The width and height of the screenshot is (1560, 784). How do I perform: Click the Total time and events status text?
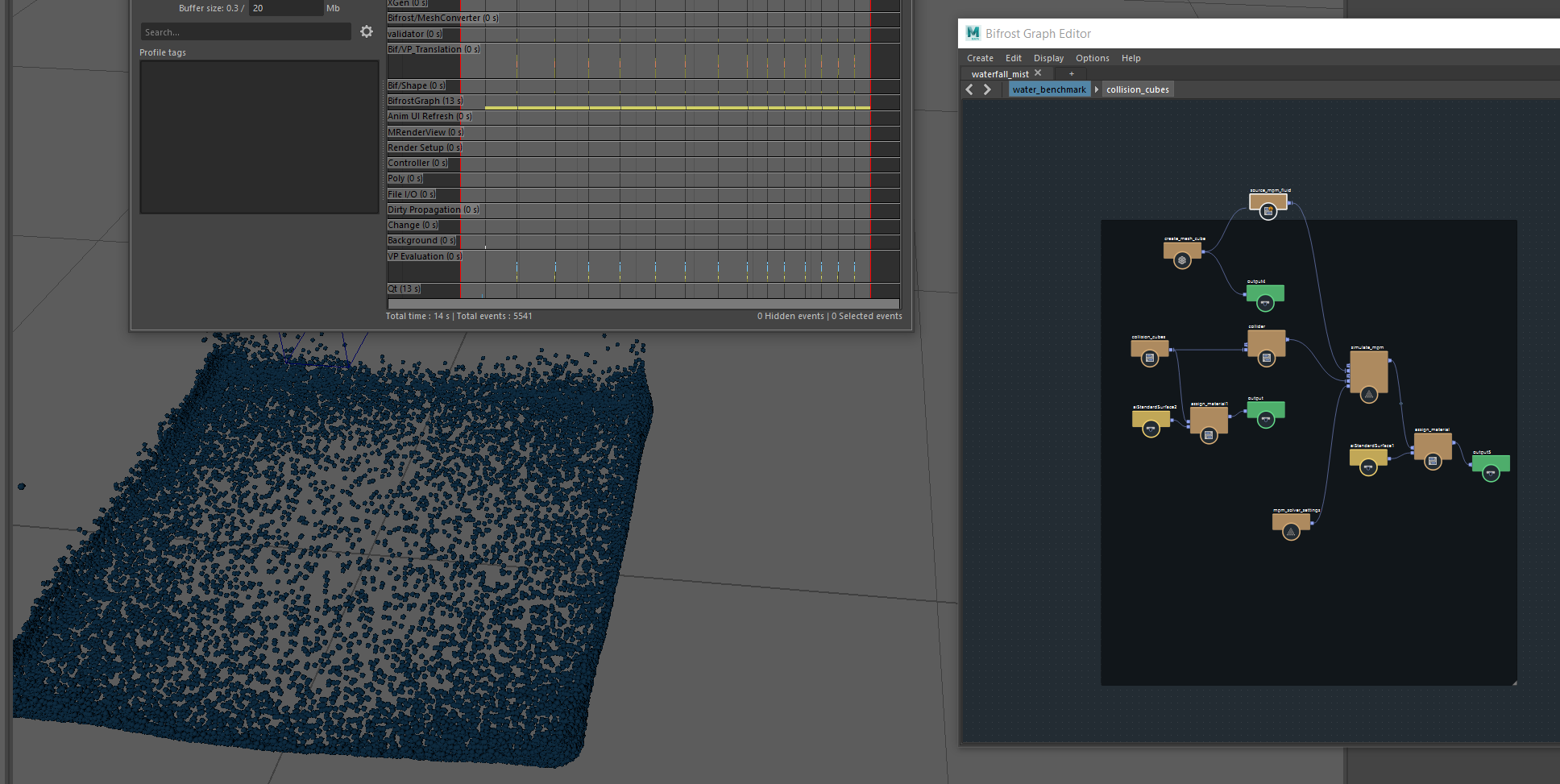click(x=458, y=316)
